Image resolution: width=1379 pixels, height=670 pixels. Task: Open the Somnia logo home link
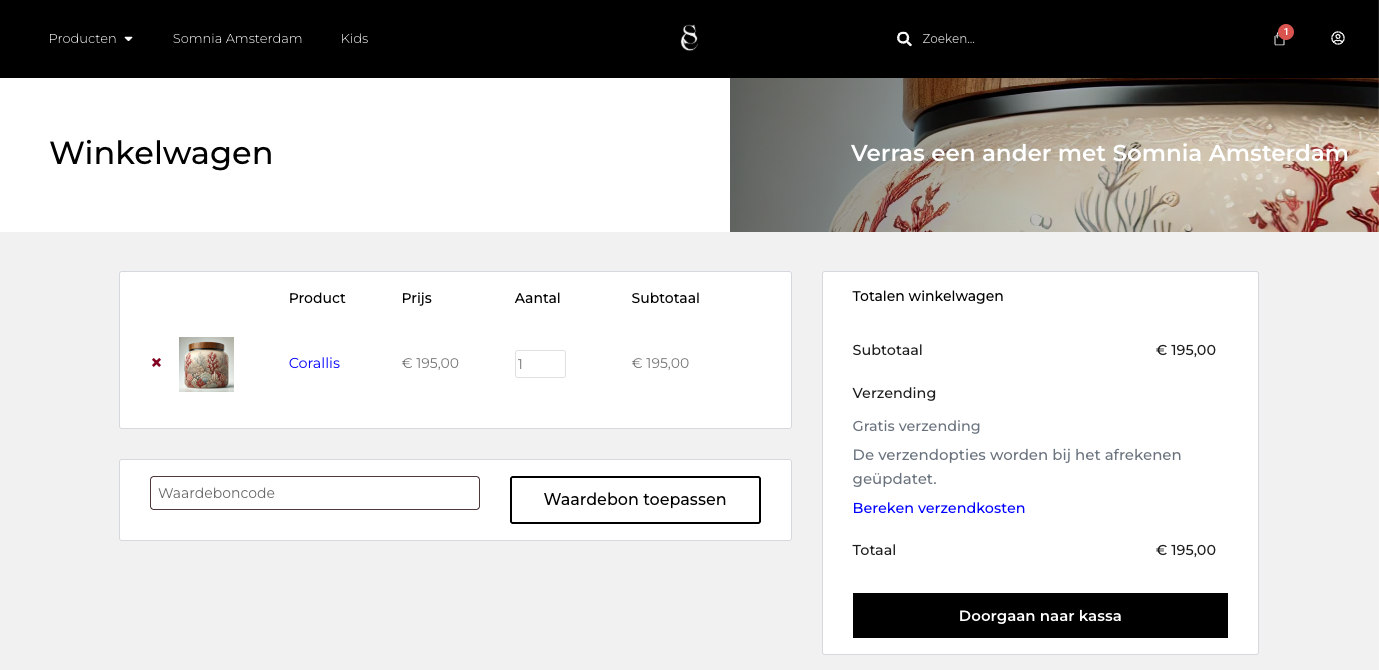click(x=689, y=38)
